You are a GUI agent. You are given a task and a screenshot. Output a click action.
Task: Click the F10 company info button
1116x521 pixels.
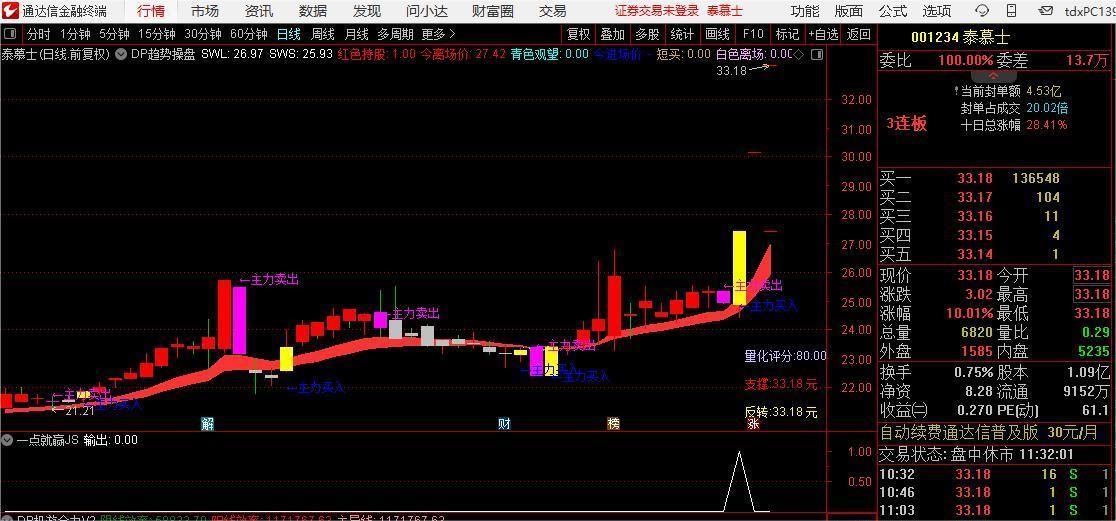click(x=752, y=34)
